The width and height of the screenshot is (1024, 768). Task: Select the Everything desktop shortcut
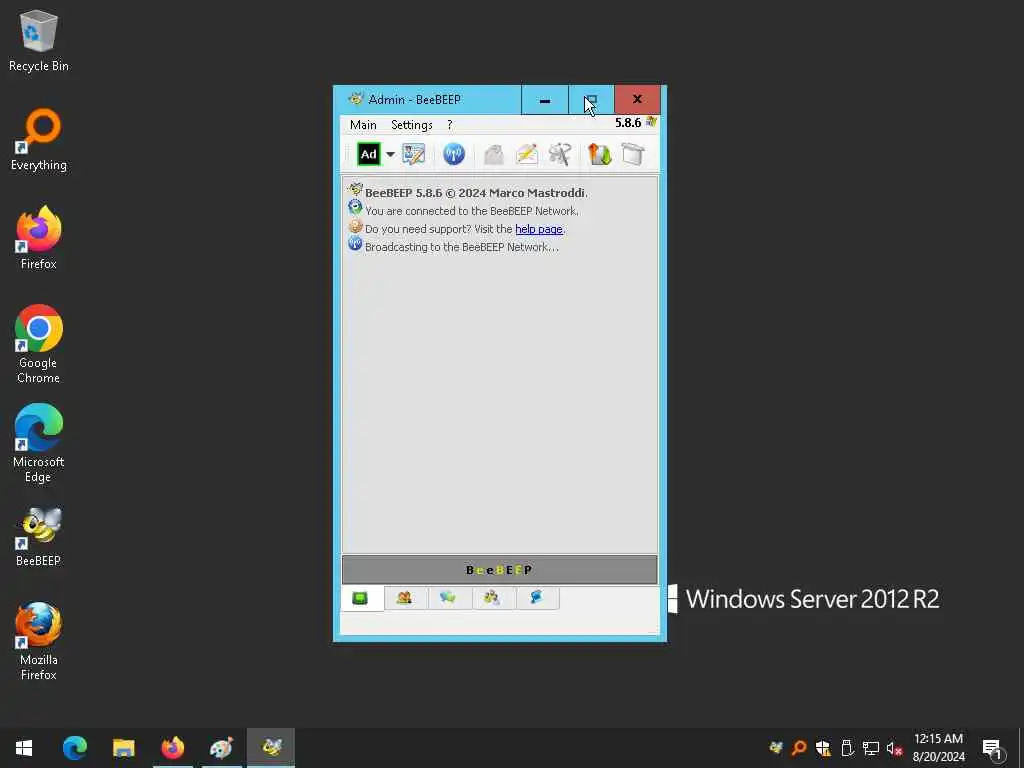click(x=39, y=140)
